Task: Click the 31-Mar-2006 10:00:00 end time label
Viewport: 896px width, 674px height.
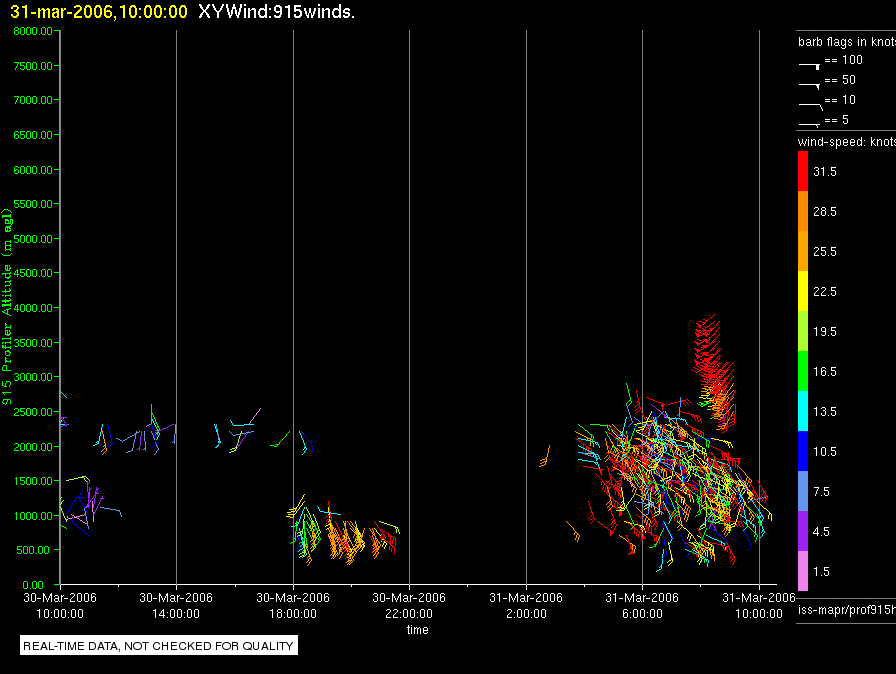Action: 759,605
